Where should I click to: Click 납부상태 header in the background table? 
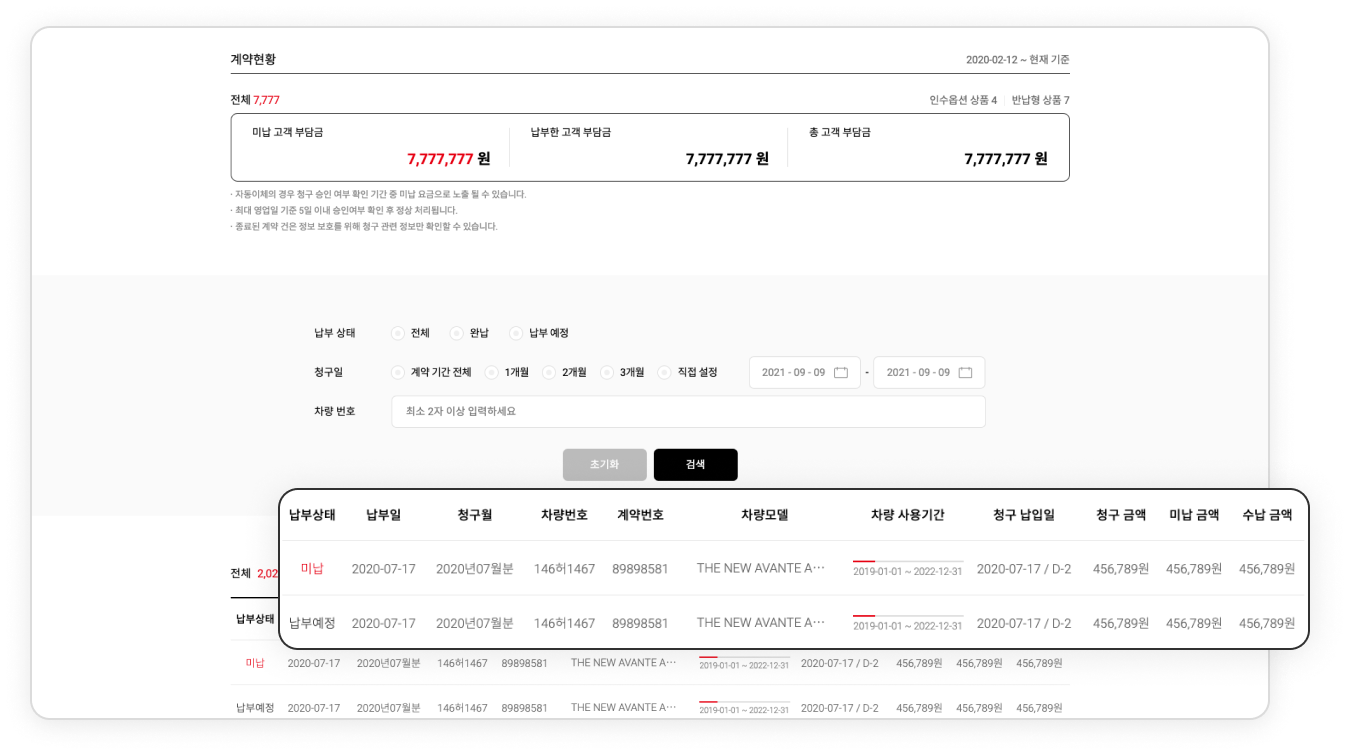tap(255, 619)
